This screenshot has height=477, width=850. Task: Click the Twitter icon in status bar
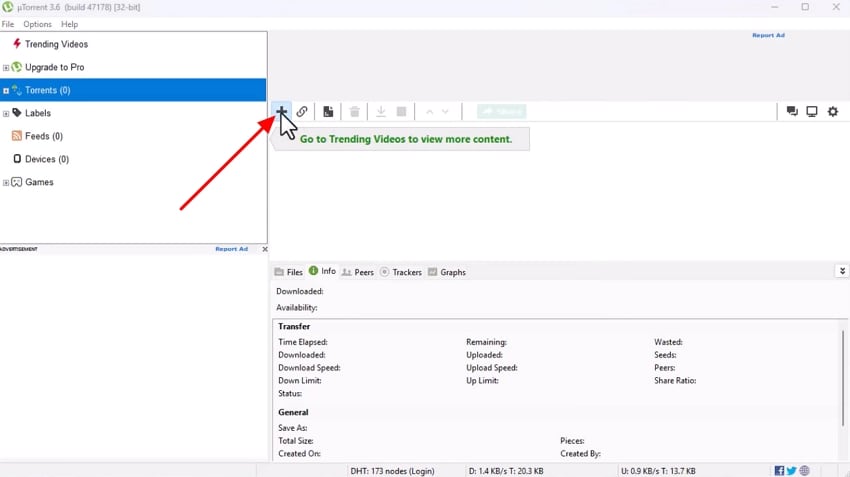click(x=791, y=470)
